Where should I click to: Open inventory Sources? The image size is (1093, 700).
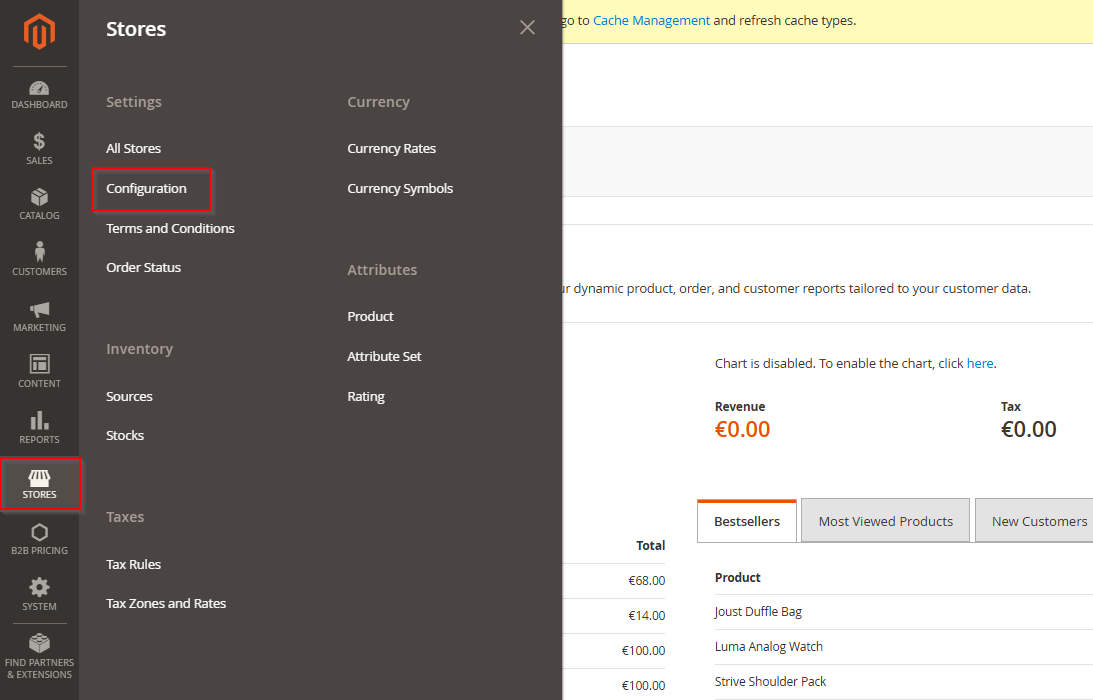coord(129,396)
